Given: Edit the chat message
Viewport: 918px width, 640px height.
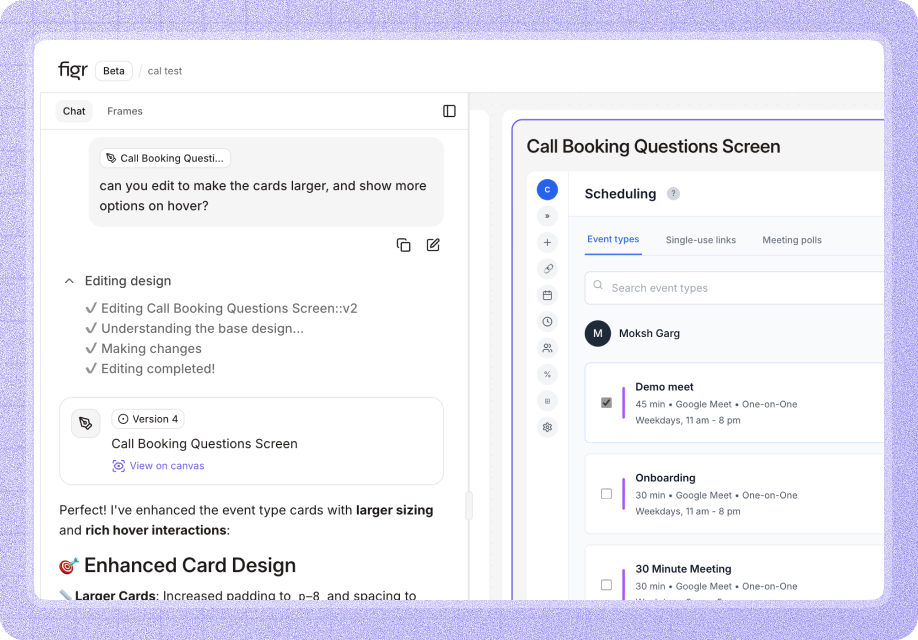Looking at the screenshot, I should [433, 245].
